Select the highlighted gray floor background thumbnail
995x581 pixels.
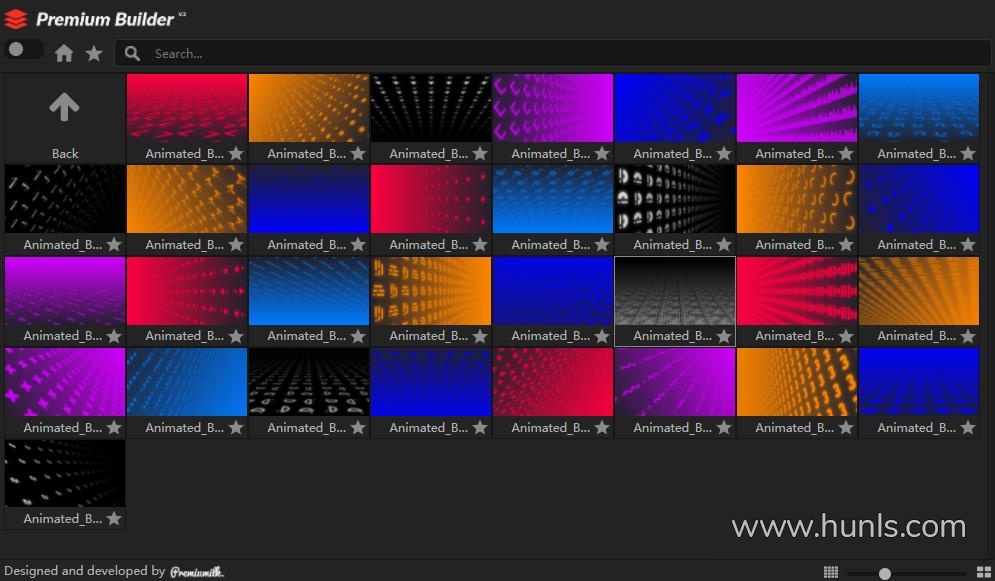[675, 291]
